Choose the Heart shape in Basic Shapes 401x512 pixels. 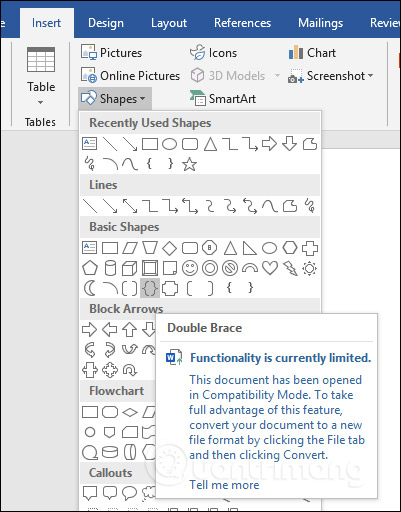click(270, 268)
